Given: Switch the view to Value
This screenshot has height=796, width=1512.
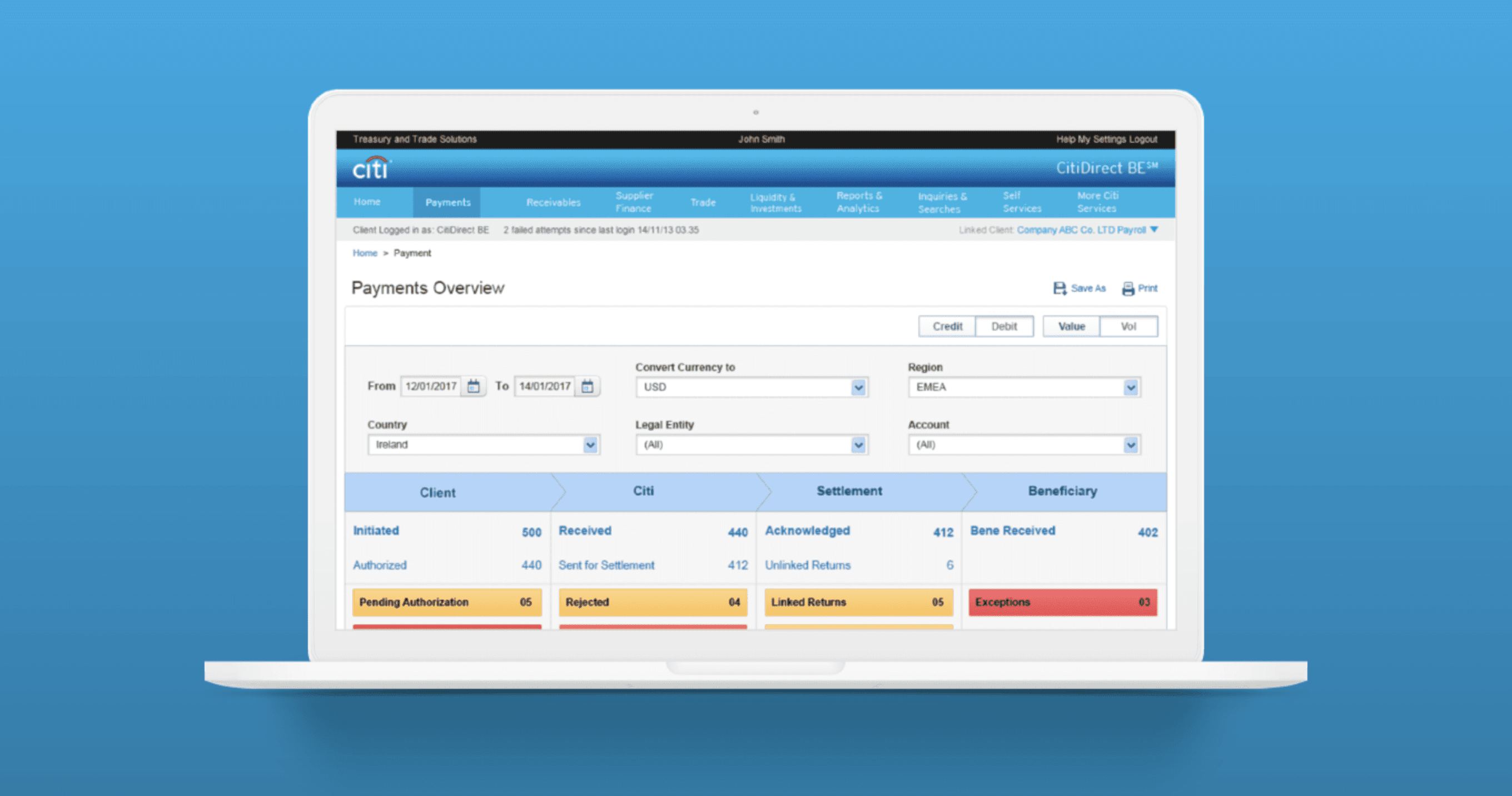Looking at the screenshot, I should [x=1071, y=326].
